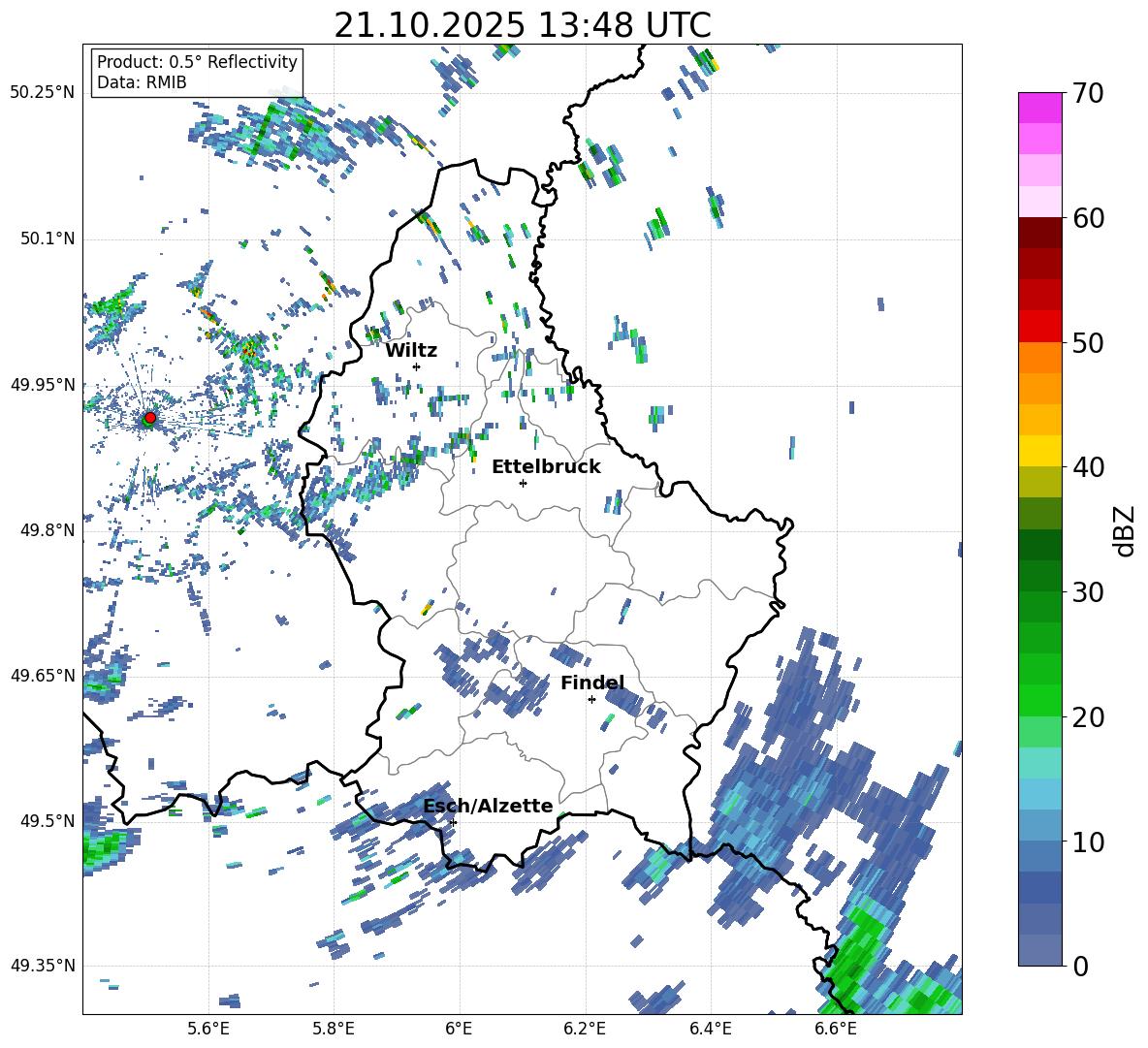Click the olive colorbar segment below 40
This screenshot has height=1048, width=1148.
[1039, 482]
